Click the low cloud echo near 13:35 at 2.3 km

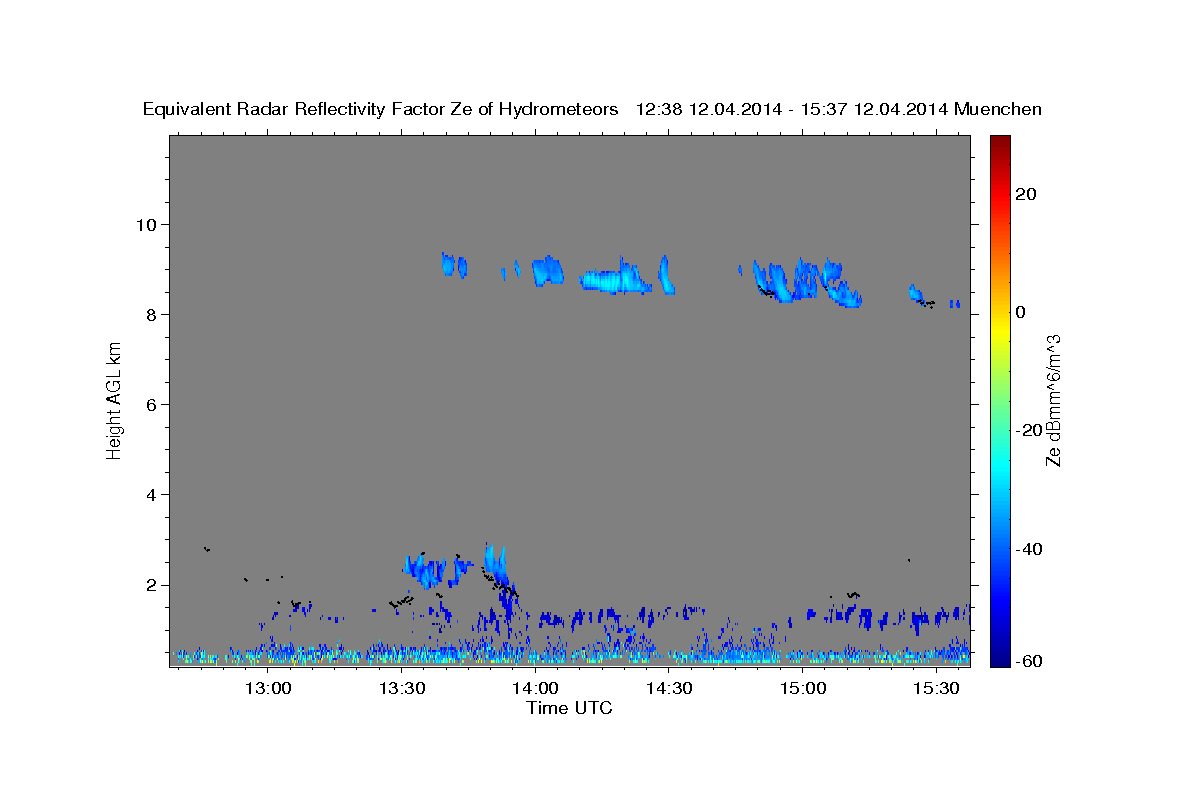tap(427, 570)
